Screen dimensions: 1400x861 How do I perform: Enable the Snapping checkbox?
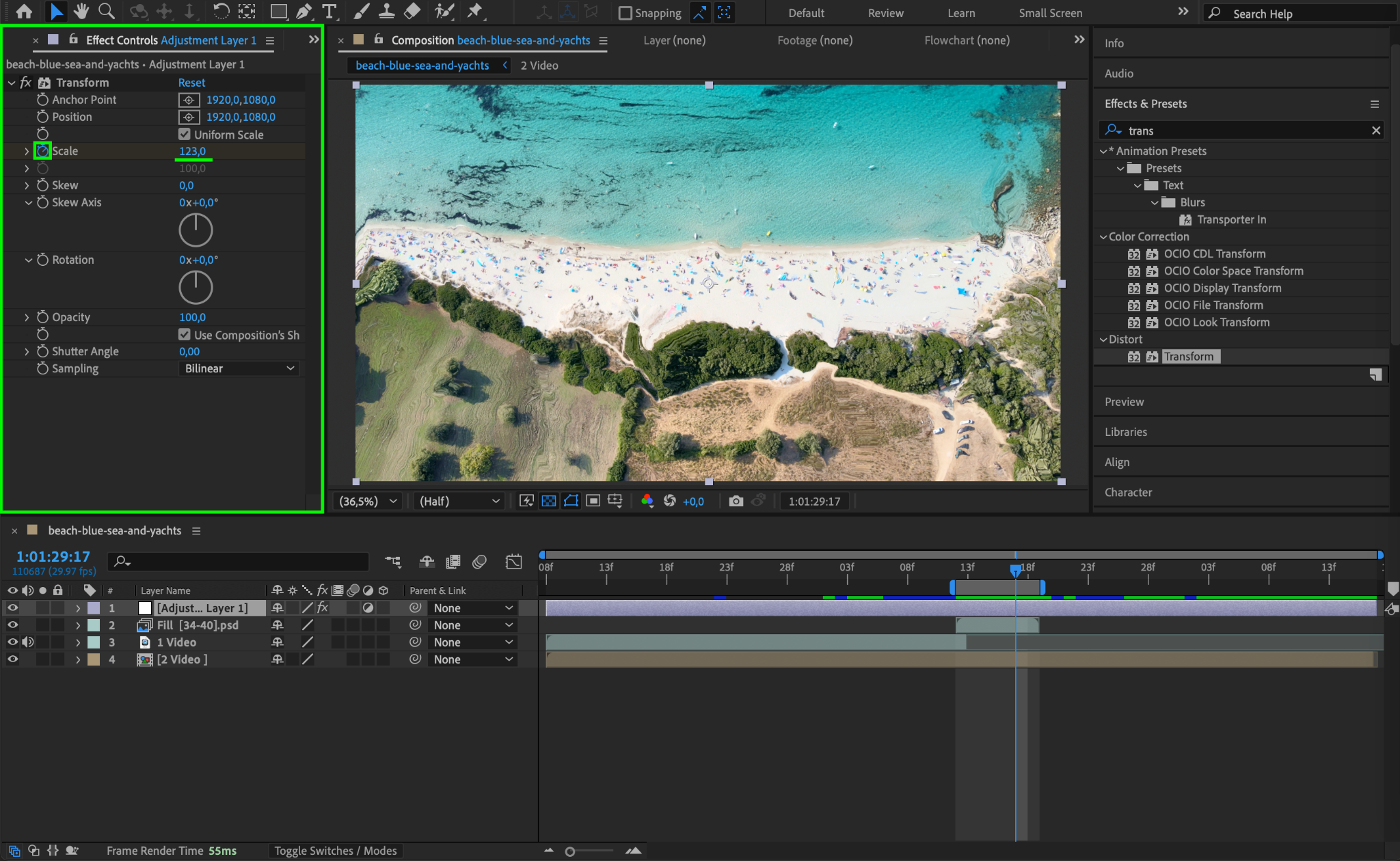coord(625,13)
